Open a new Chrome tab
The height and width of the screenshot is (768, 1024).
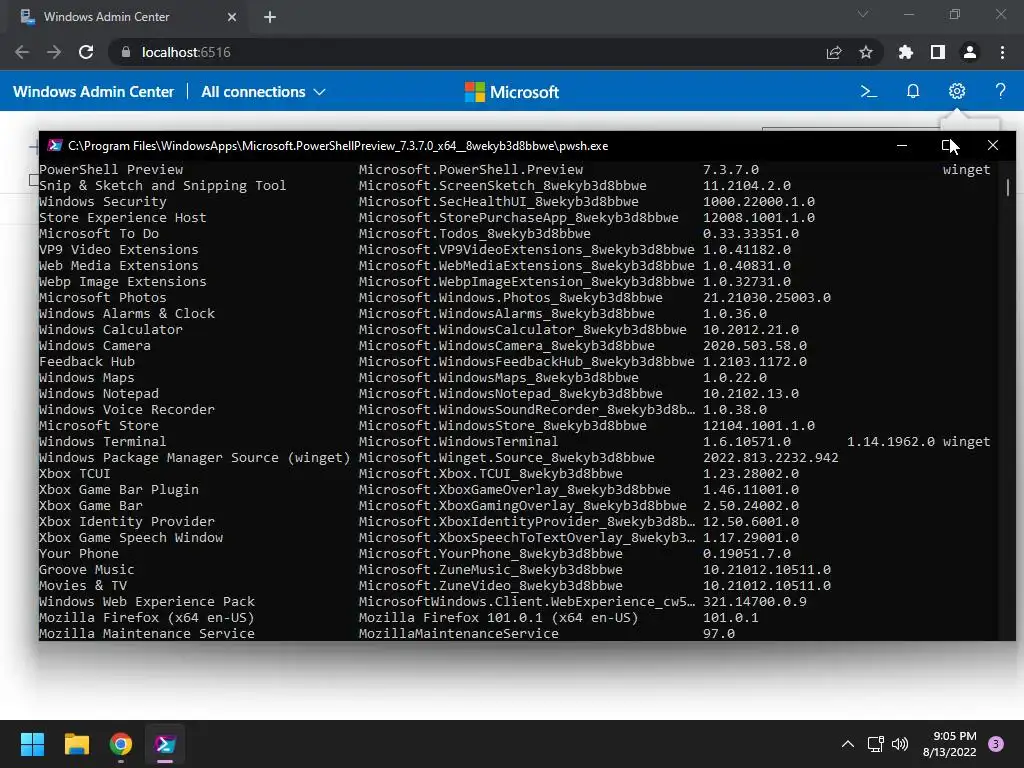point(270,17)
